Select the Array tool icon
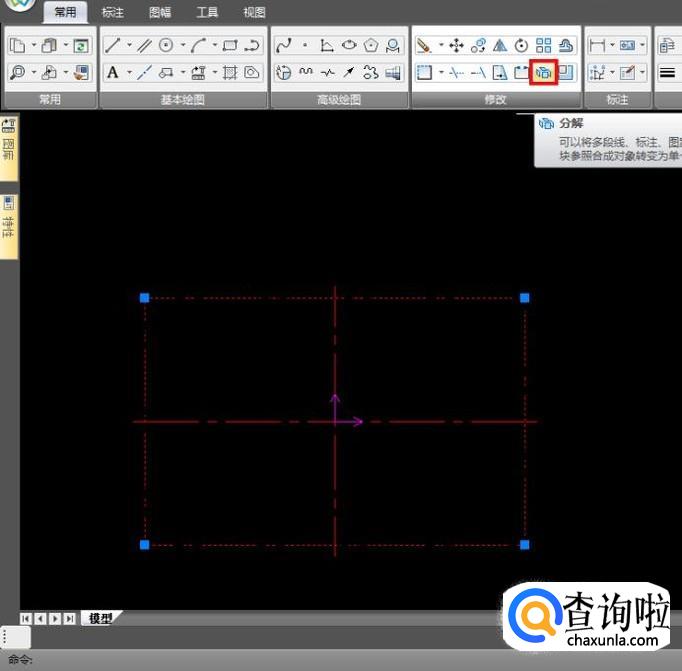This screenshot has width=682, height=671. click(x=543, y=45)
